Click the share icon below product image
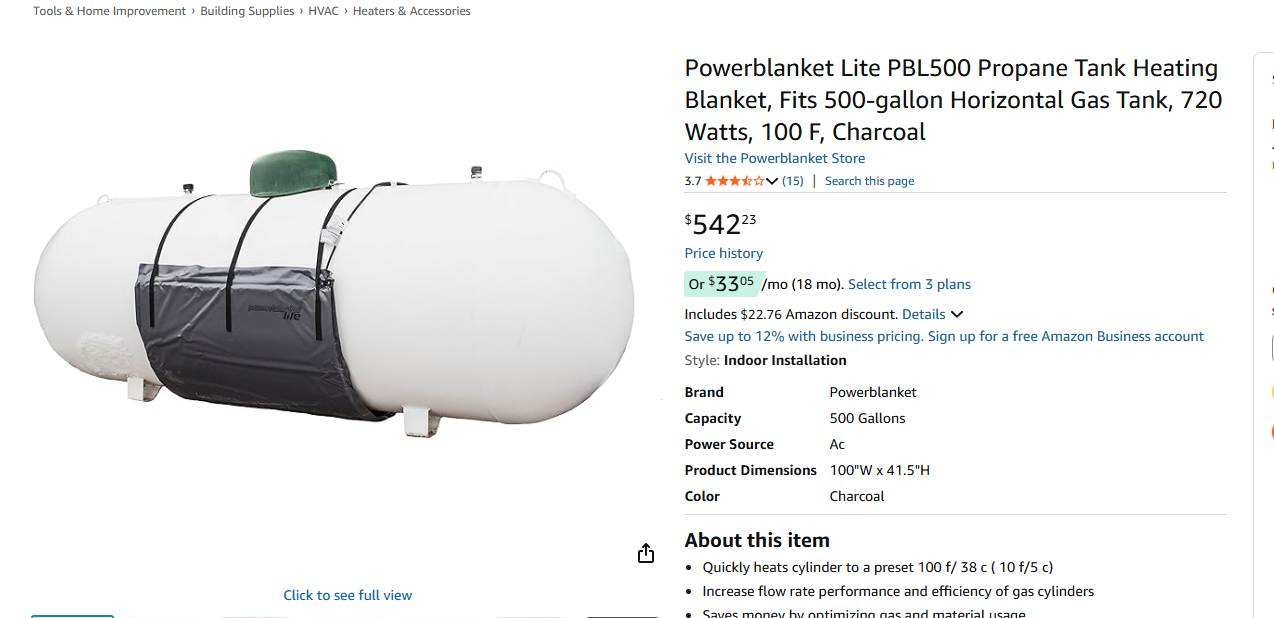Screen dimensions: 1274x618 tap(646, 553)
